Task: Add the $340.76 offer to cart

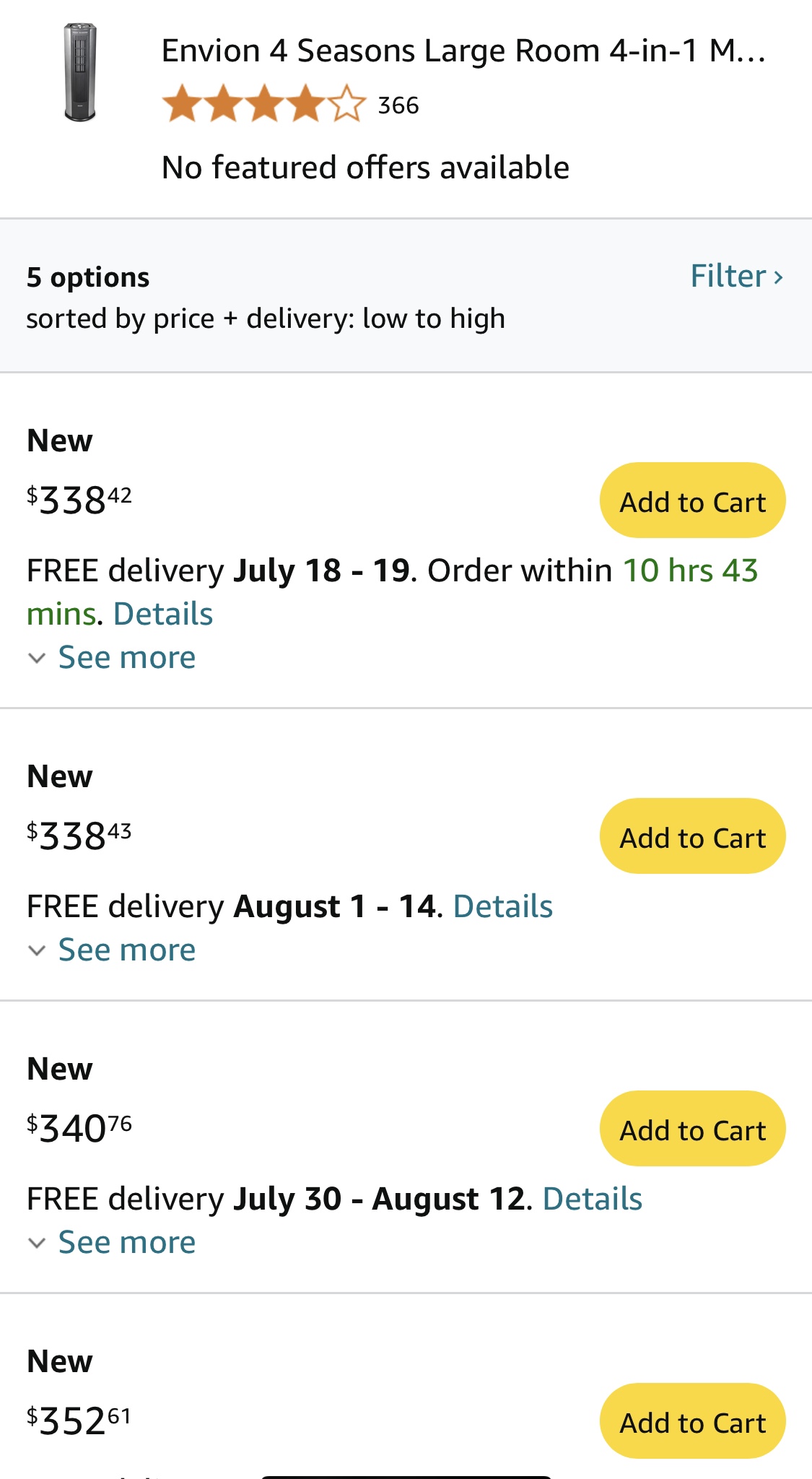Action: point(692,1129)
